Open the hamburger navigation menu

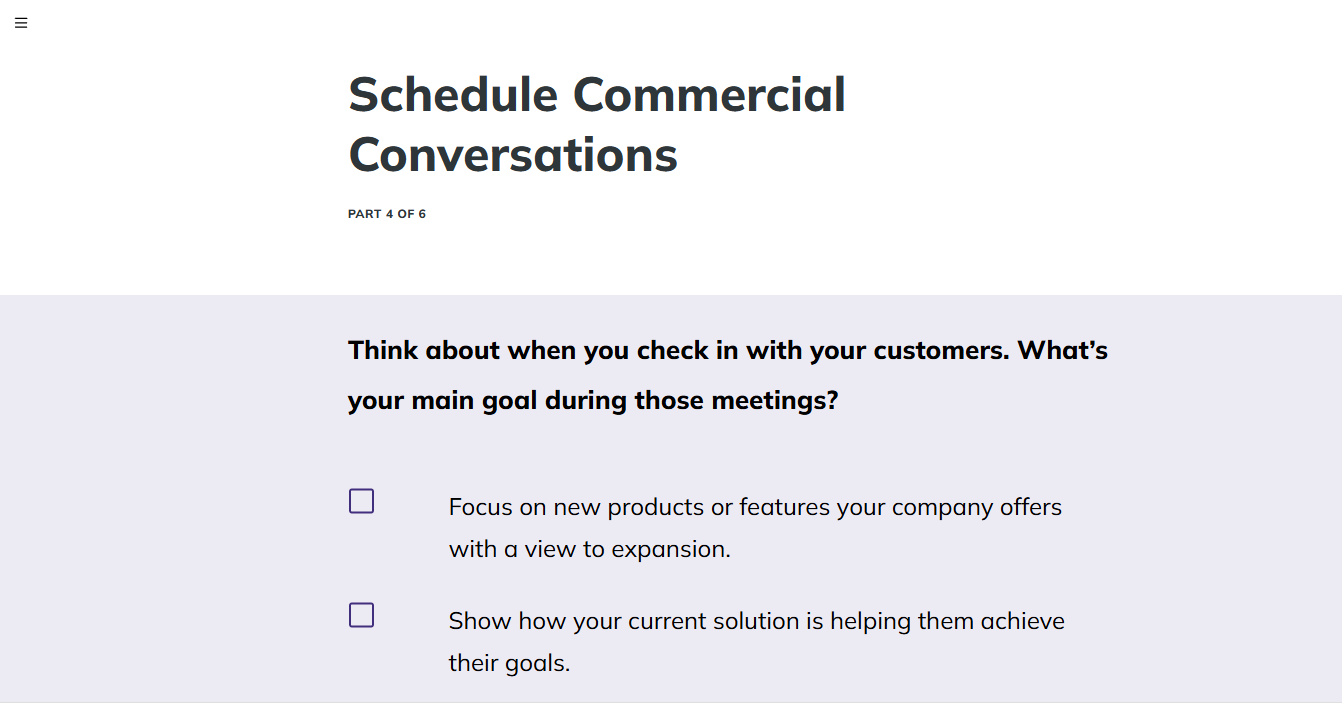pos(21,23)
